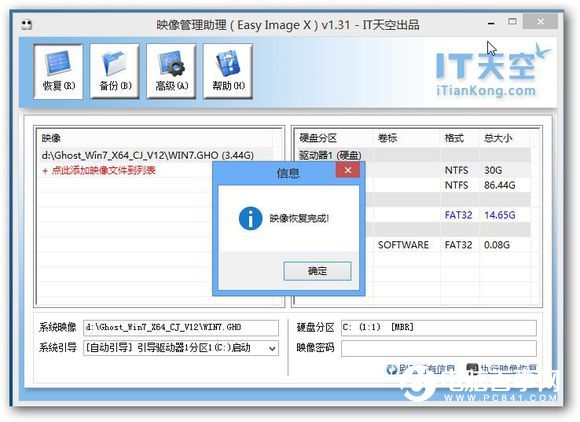Click the 卷标 column header

pyautogui.click(x=407, y=138)
